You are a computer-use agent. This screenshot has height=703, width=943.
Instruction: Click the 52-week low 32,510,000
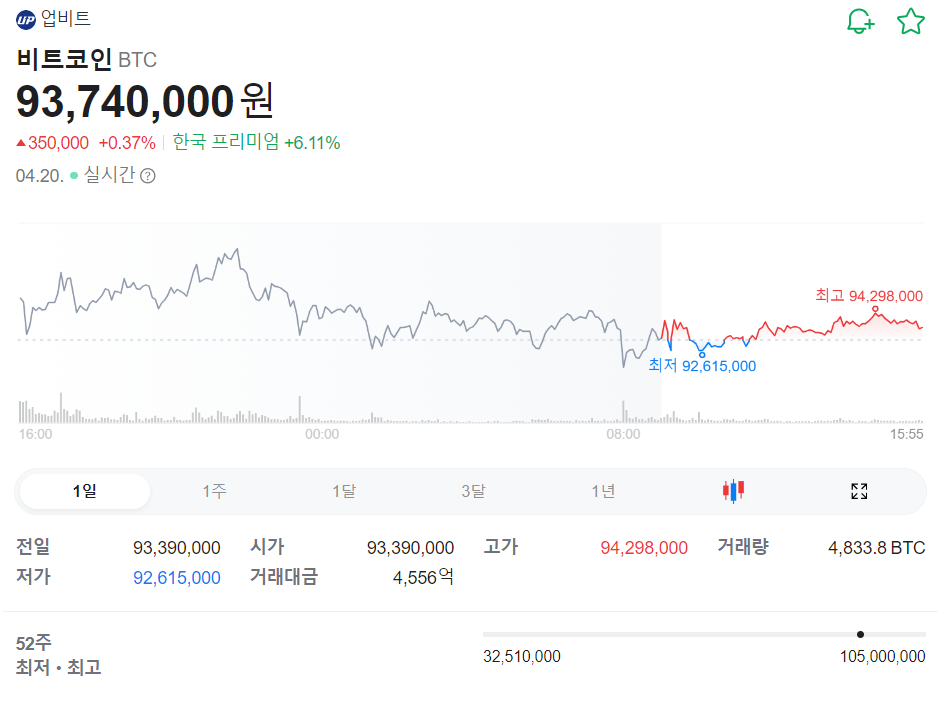[x=522, y=656]
